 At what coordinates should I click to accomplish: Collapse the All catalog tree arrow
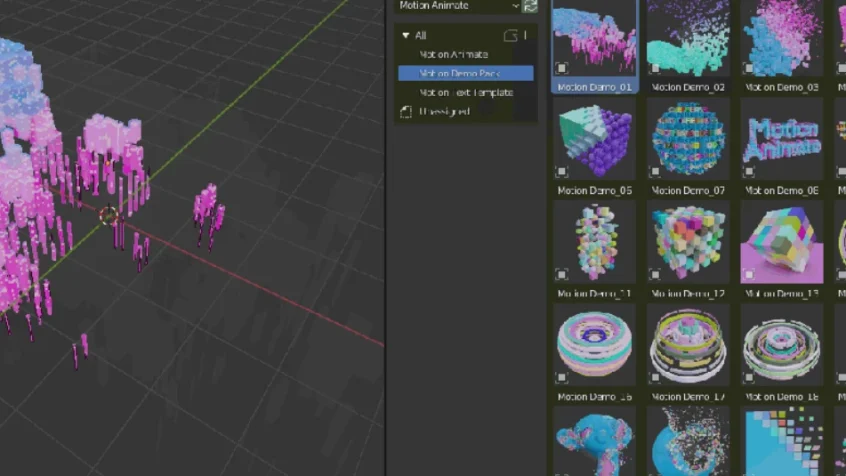tap(406, 36)
